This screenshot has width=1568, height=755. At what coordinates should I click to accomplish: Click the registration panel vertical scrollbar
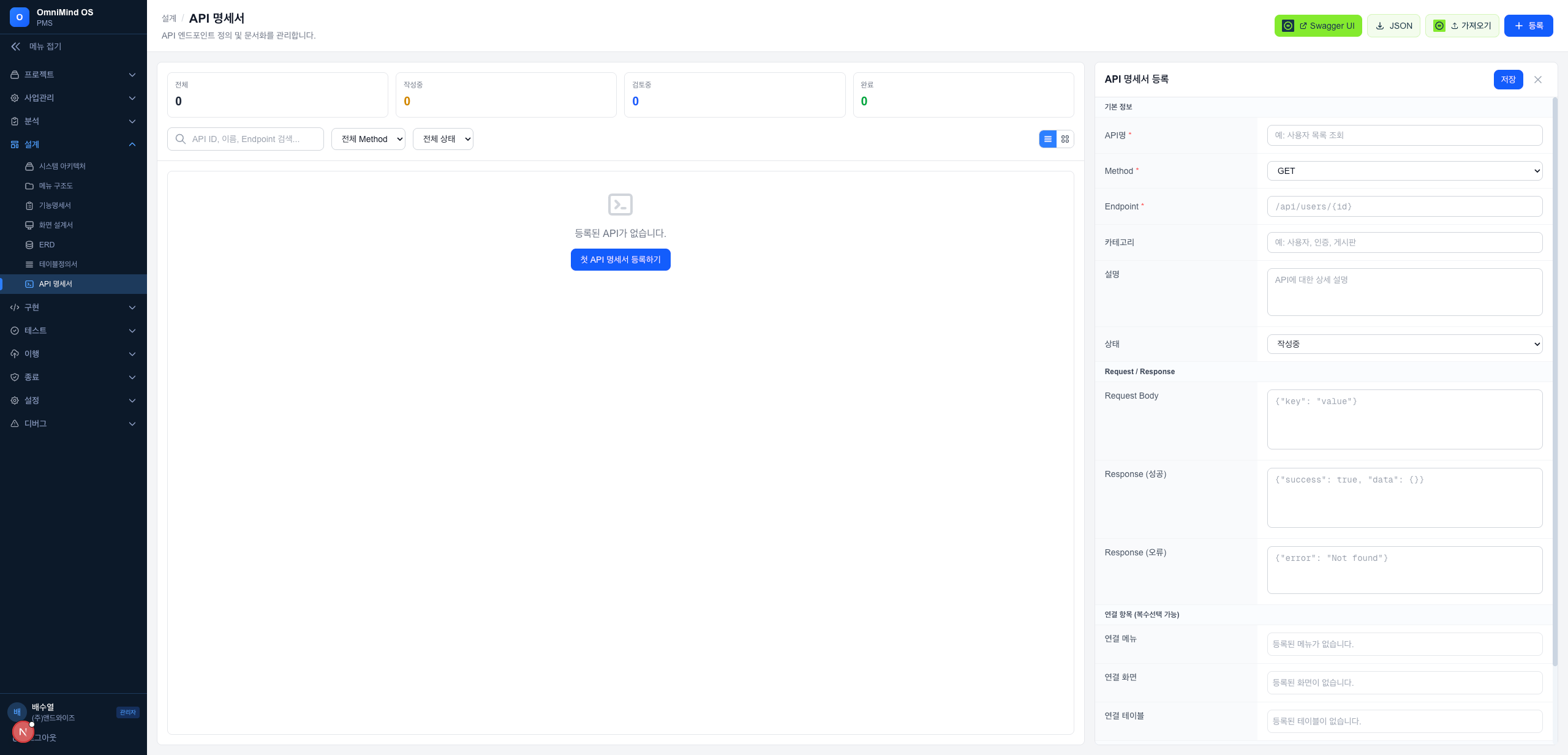coord(1555,380)
